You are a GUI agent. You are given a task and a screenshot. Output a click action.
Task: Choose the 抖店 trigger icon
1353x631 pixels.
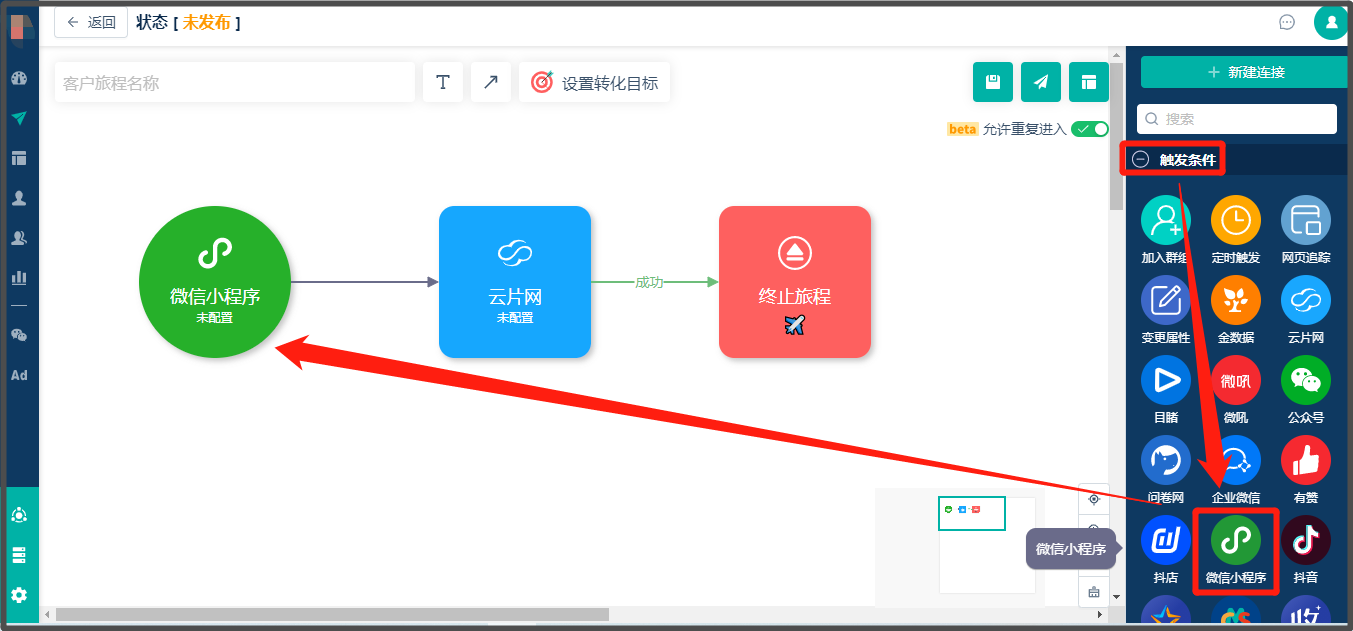click(x=1166, y=541)
